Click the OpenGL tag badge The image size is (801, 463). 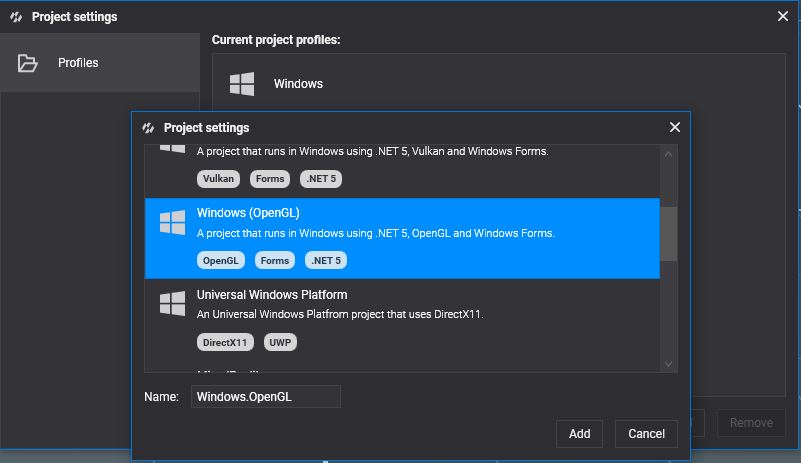point(221,260)
